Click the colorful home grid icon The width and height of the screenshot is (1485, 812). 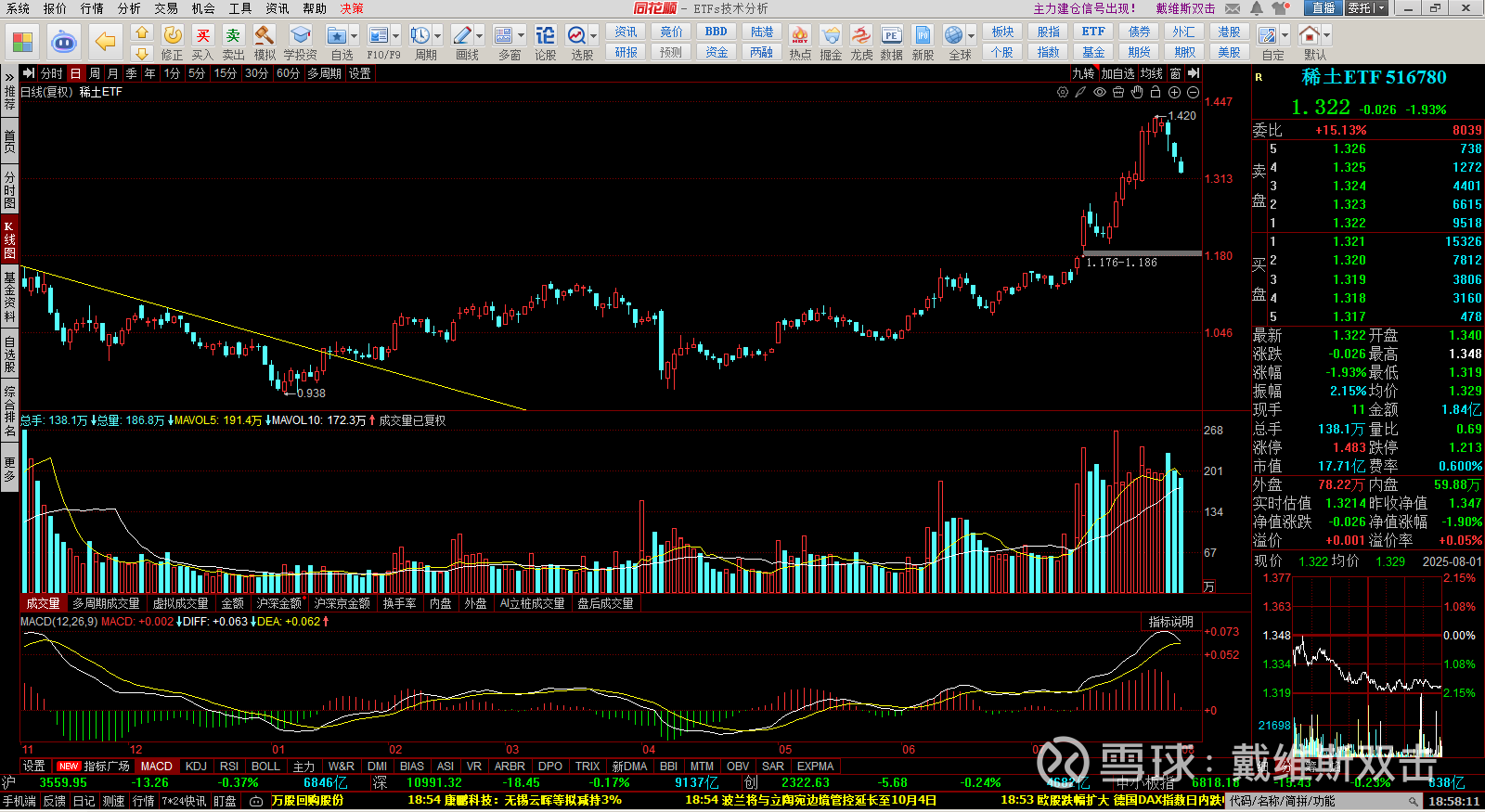(22, 42)
